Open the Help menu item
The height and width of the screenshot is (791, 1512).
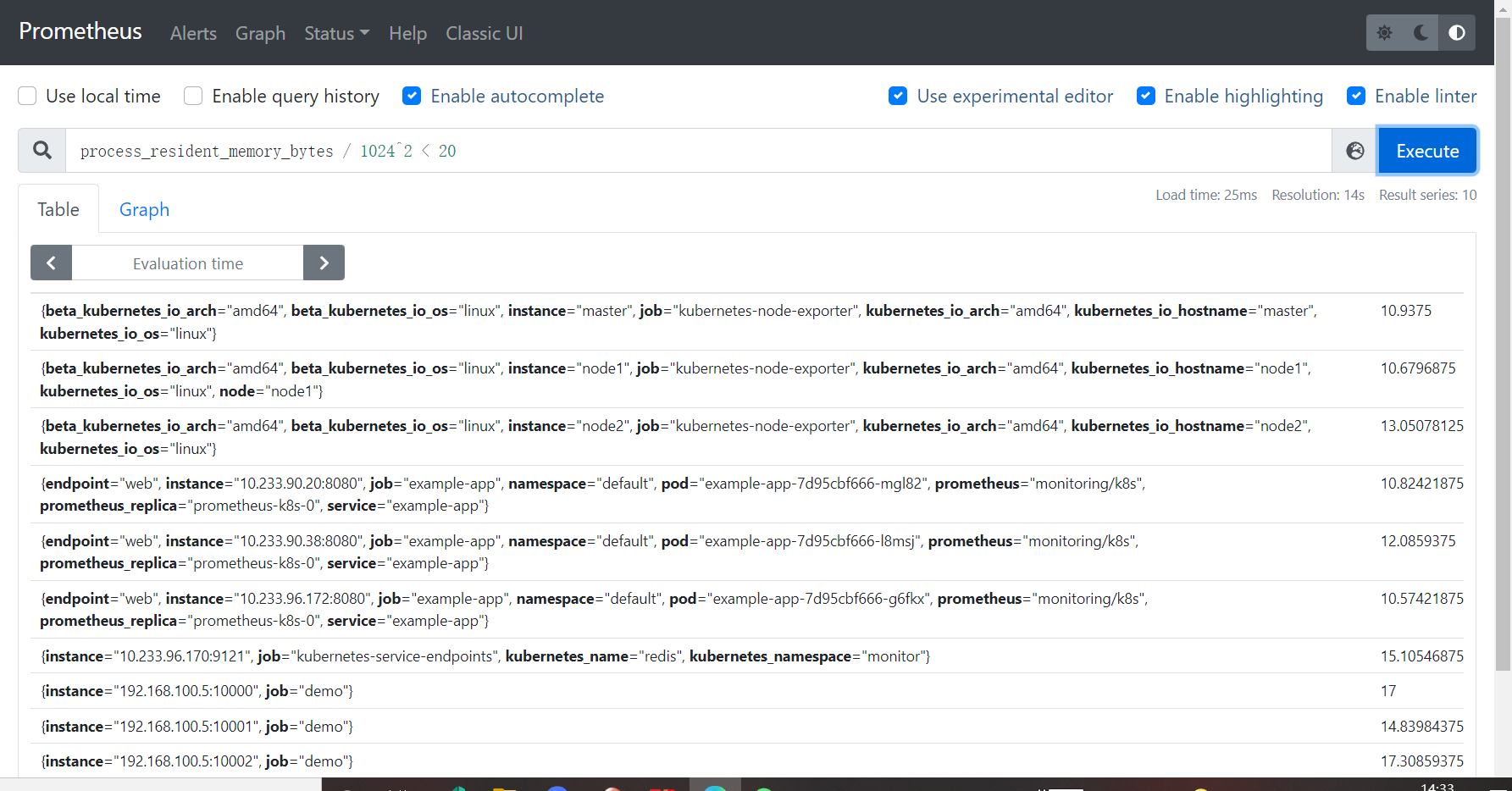(x=407, y=33)
